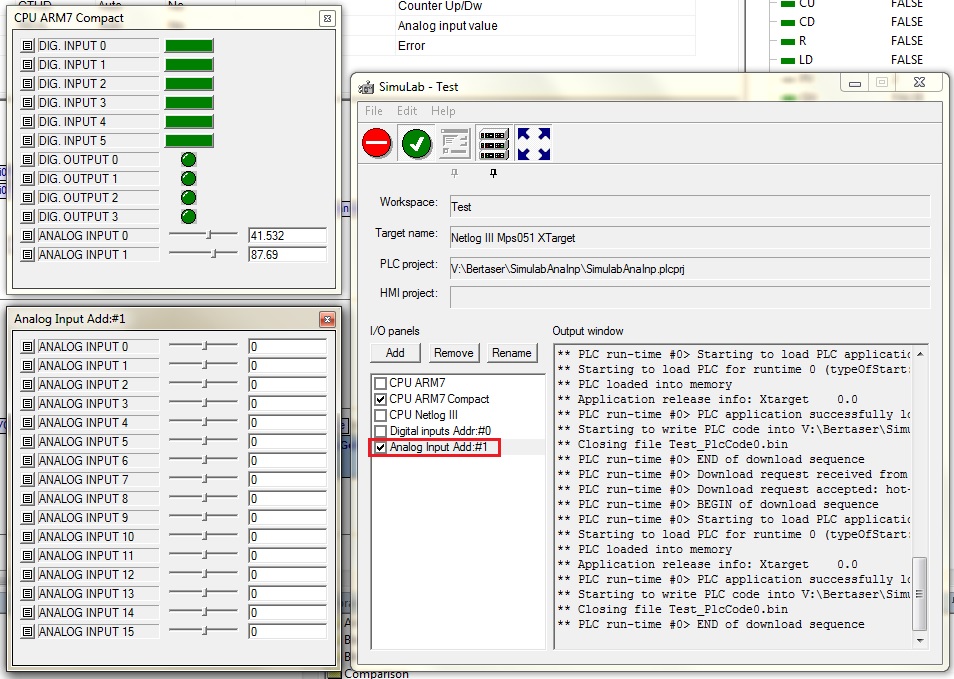
Task: Uncheck the Analog Input Add:#1 checkbox
Action: click(x=380, y=447)
